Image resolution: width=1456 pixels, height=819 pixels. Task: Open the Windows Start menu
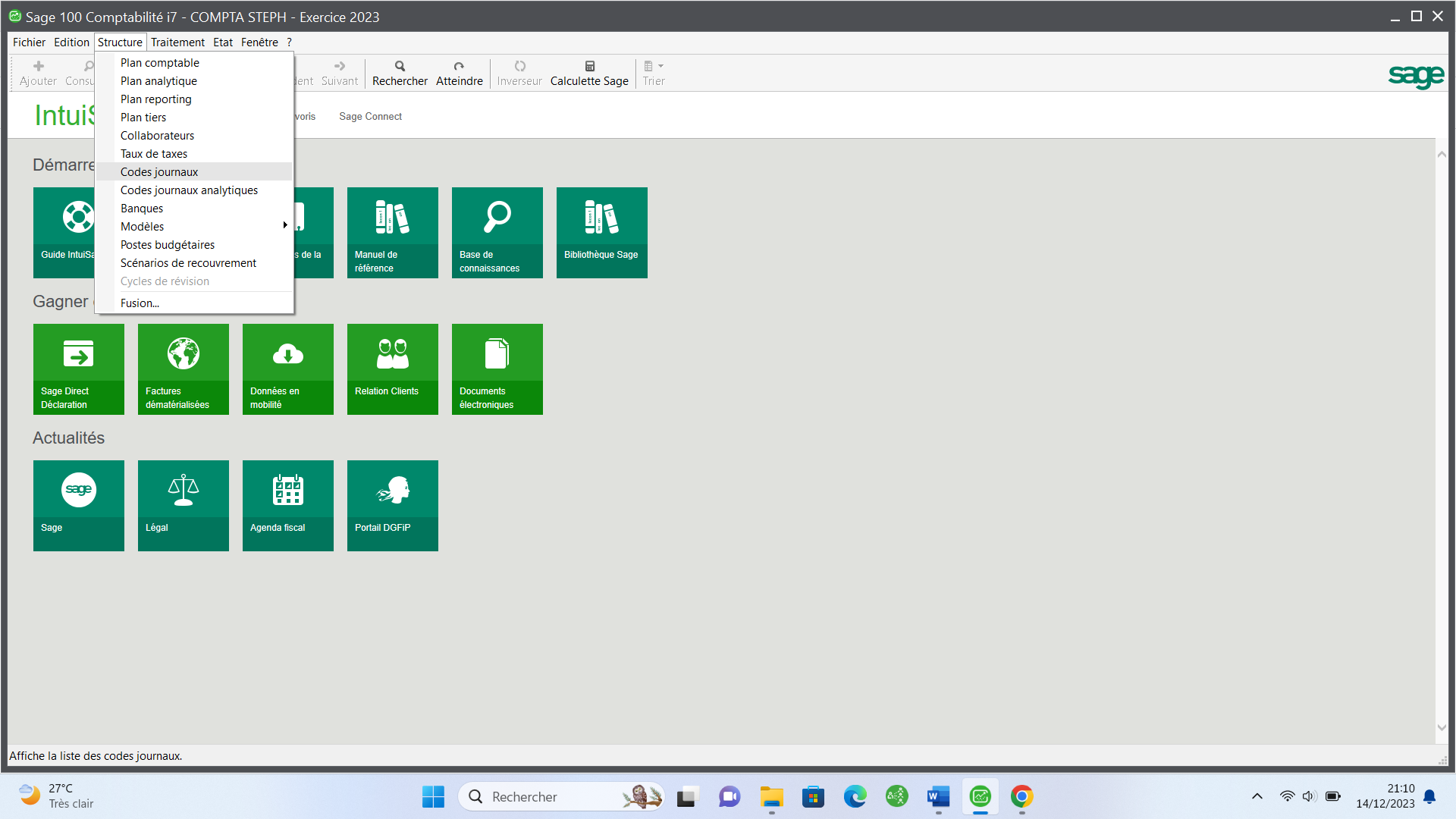[433, 796]
